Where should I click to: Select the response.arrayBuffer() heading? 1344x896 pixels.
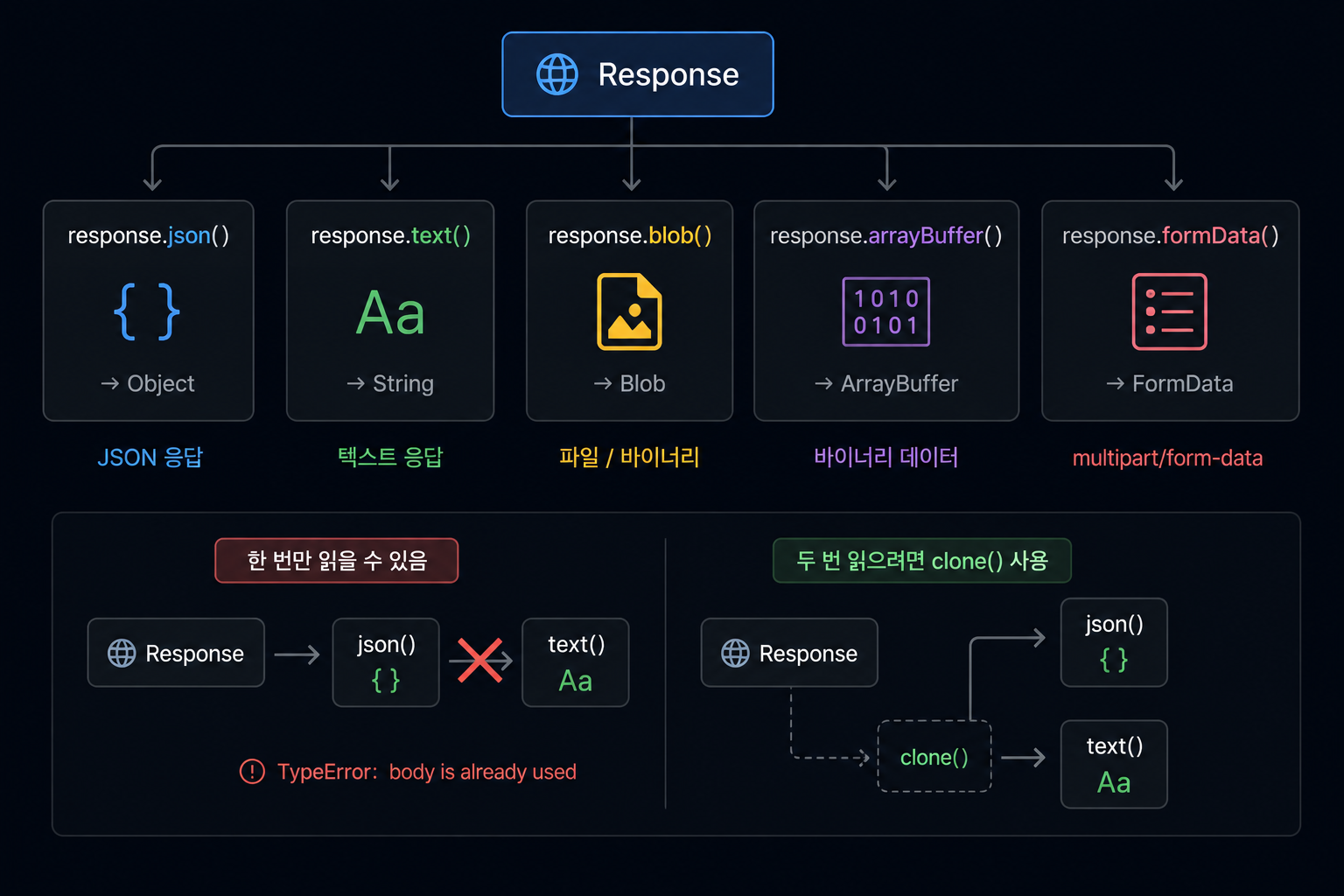tap(886, 235)
